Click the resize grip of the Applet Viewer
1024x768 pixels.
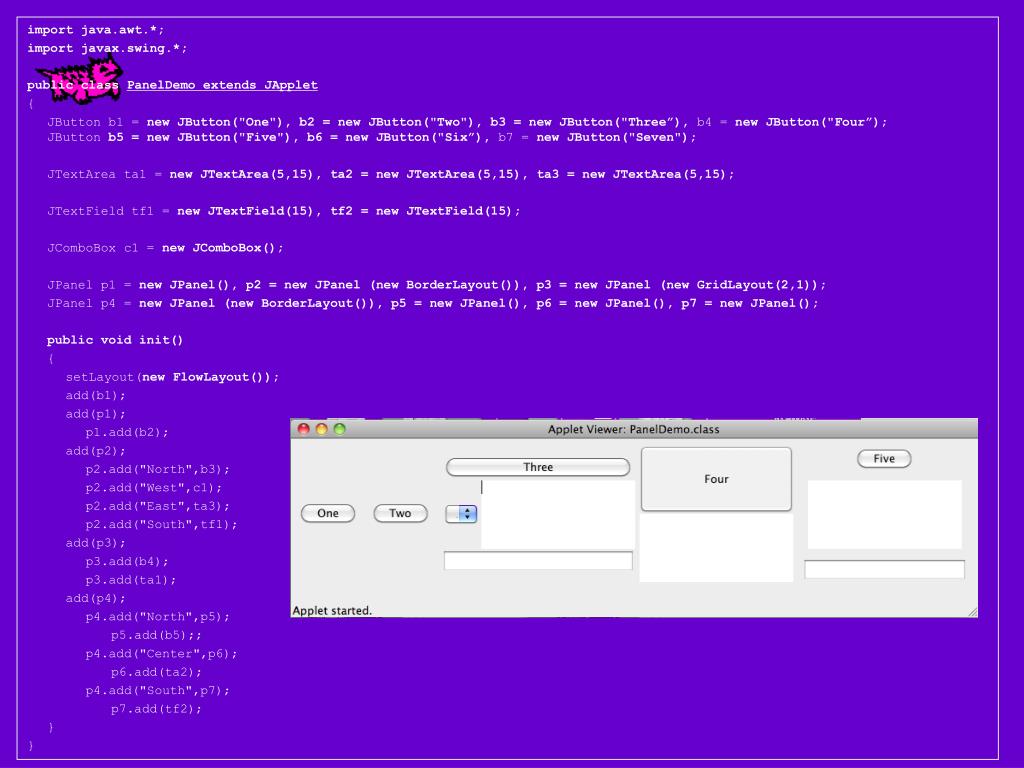[972, 612]
